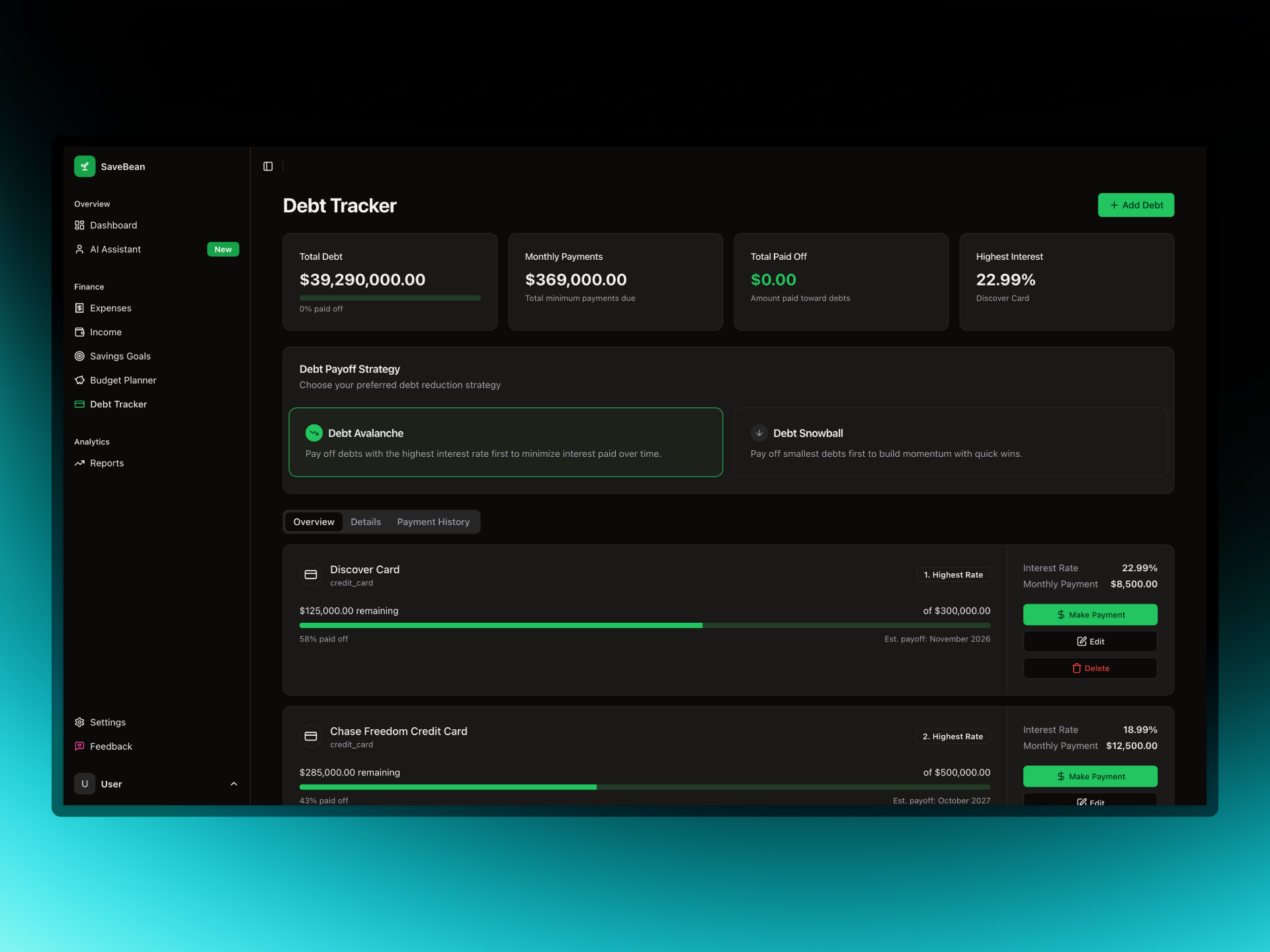Edit the Discover Card debt
Image resolution: width=1270 pixels, height=952 pixels.
1090,642
